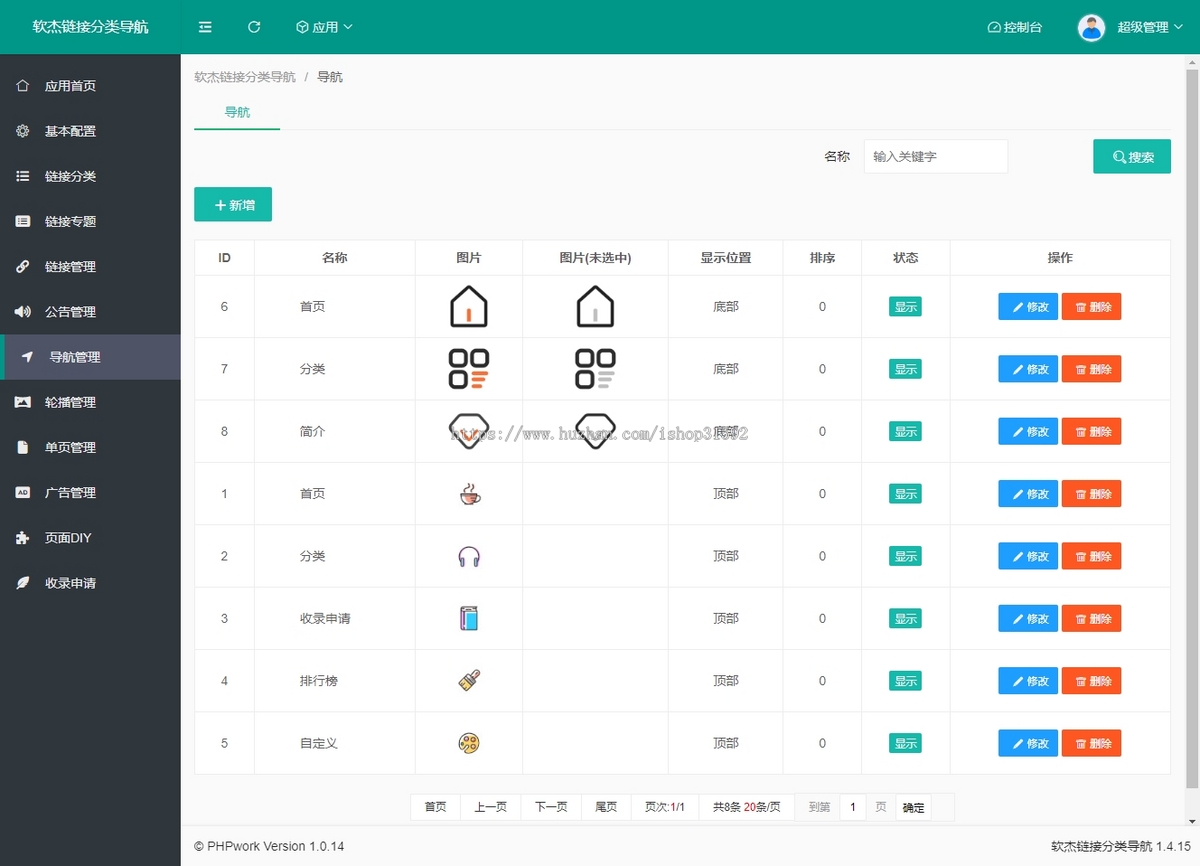1200x866 pixels.
Task: Expand the 应用 dropdown menu
Action: click(325, 27)
